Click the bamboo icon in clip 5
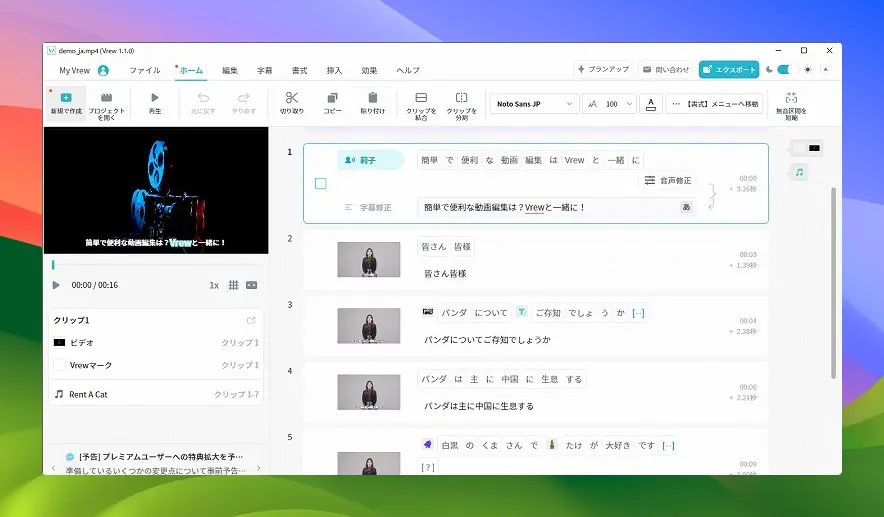 click(552, 444)
